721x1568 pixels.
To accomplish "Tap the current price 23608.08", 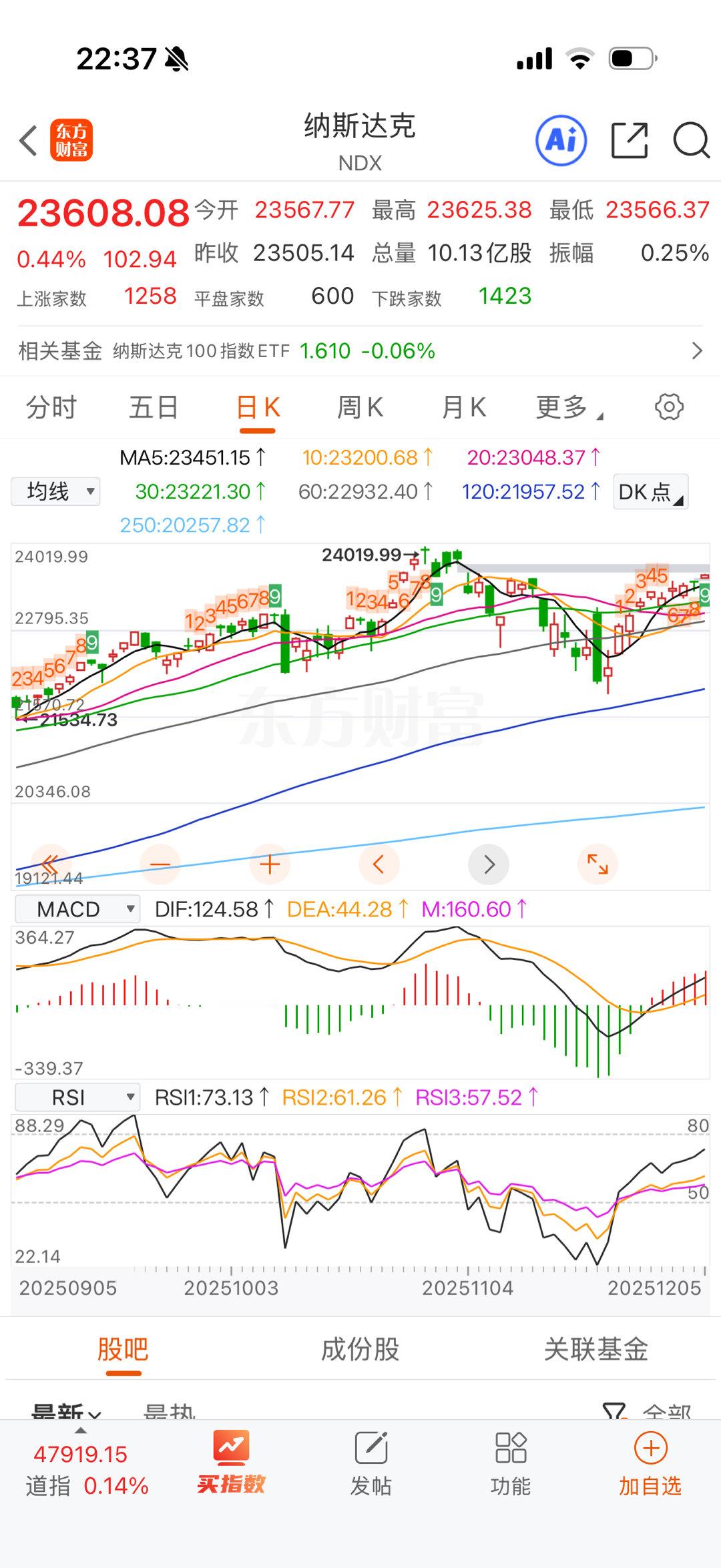I will 103,213.
